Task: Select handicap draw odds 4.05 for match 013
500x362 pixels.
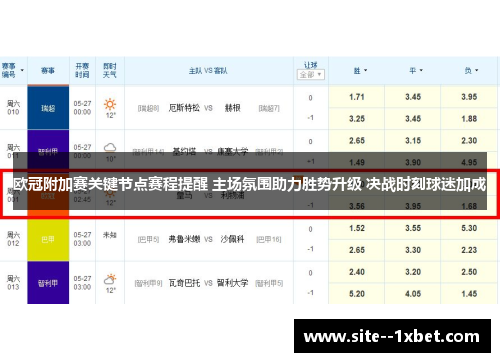Action: point(413,294)
